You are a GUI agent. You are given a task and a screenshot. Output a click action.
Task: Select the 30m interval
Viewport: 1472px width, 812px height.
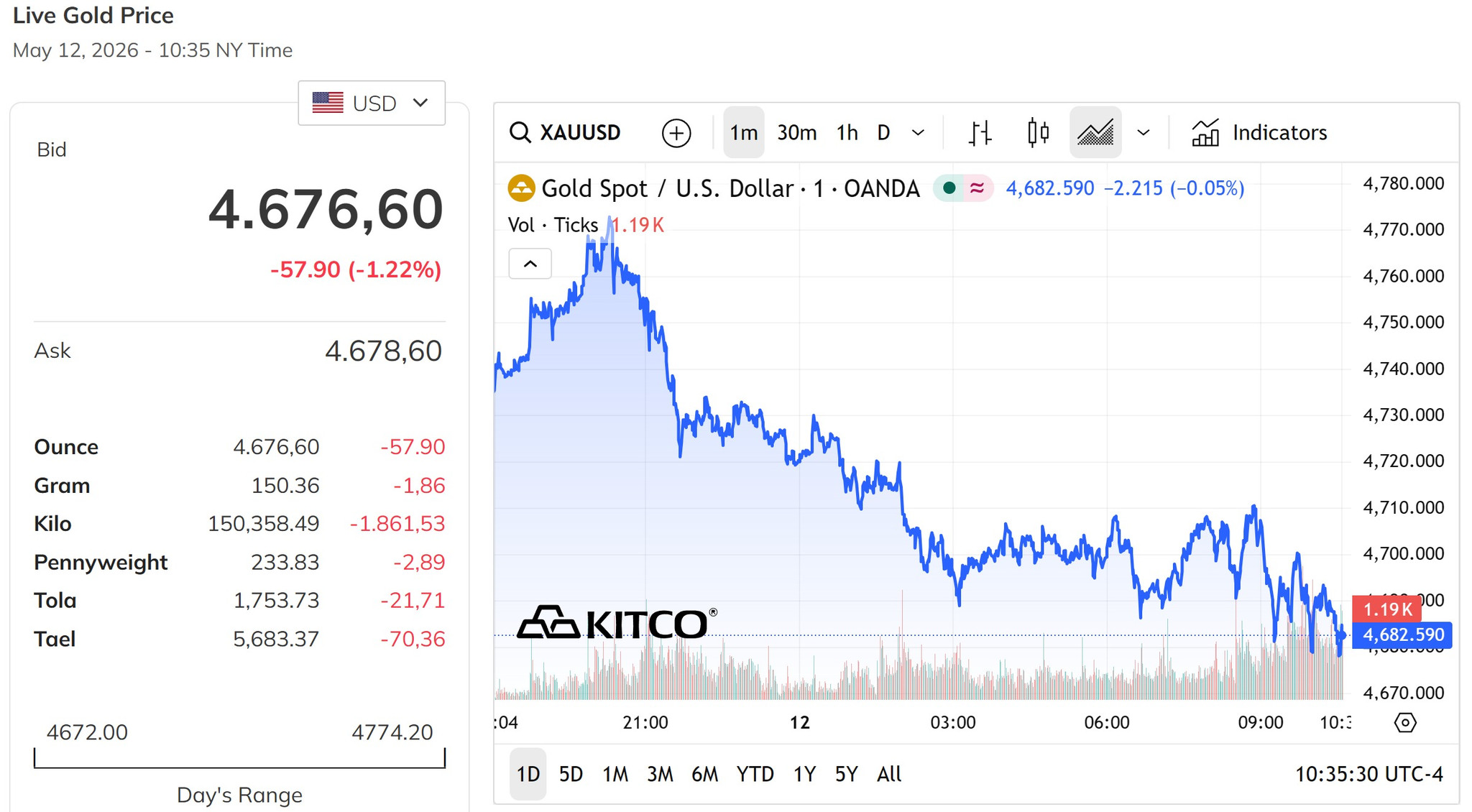click(796, 133)
